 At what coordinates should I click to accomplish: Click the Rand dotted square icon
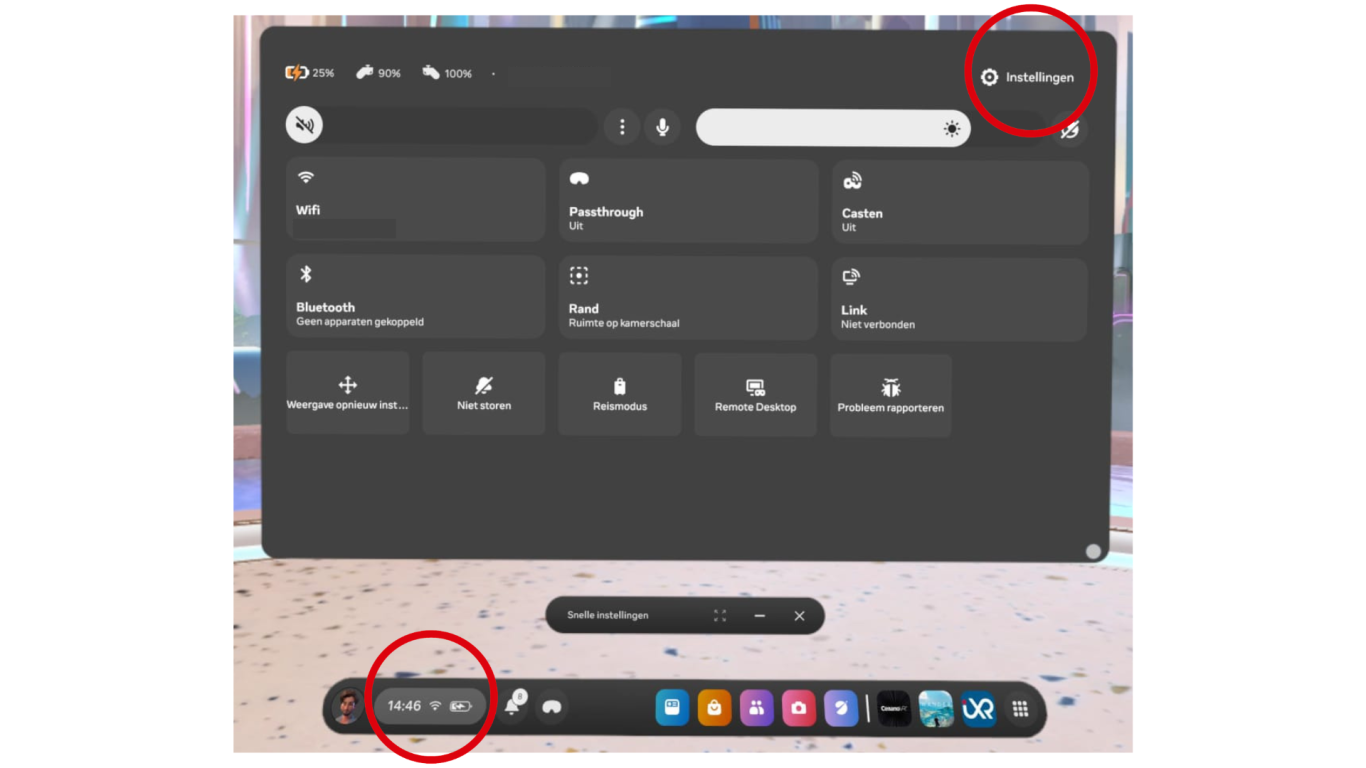click(579, 275)
